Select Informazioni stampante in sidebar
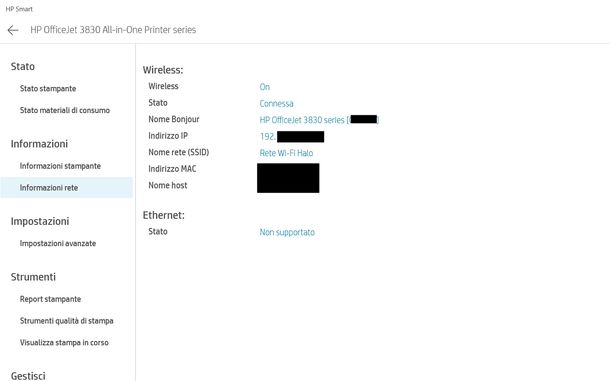This screenshot has height=381, width=610. (x=60, y=166)
